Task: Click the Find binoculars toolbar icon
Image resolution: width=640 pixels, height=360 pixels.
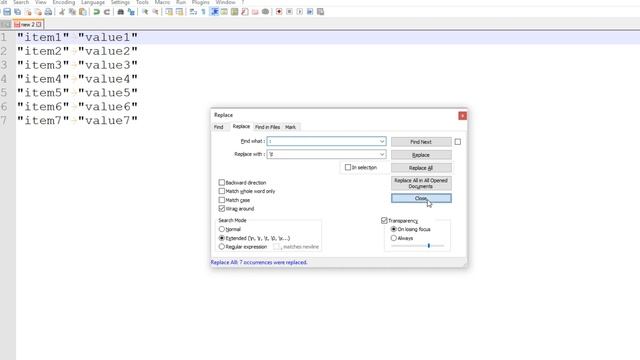Action: 120,12
